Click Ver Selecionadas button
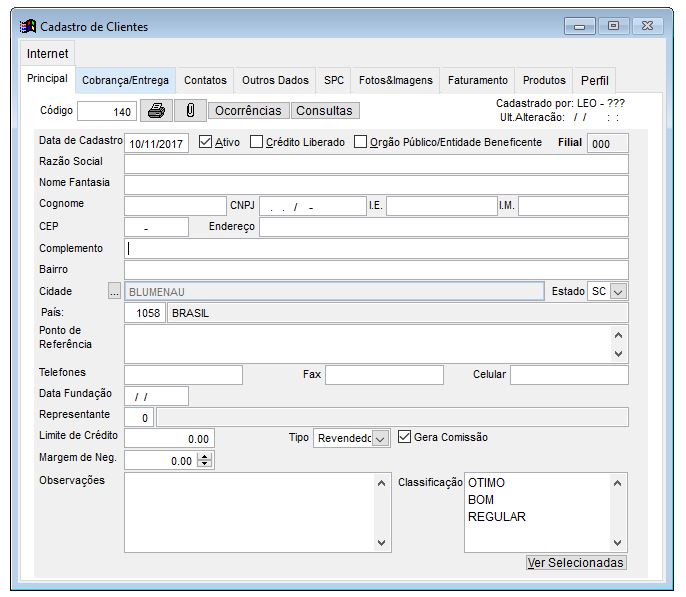The width and height of the screenshot is (686, 597). (x=576, y=562)
